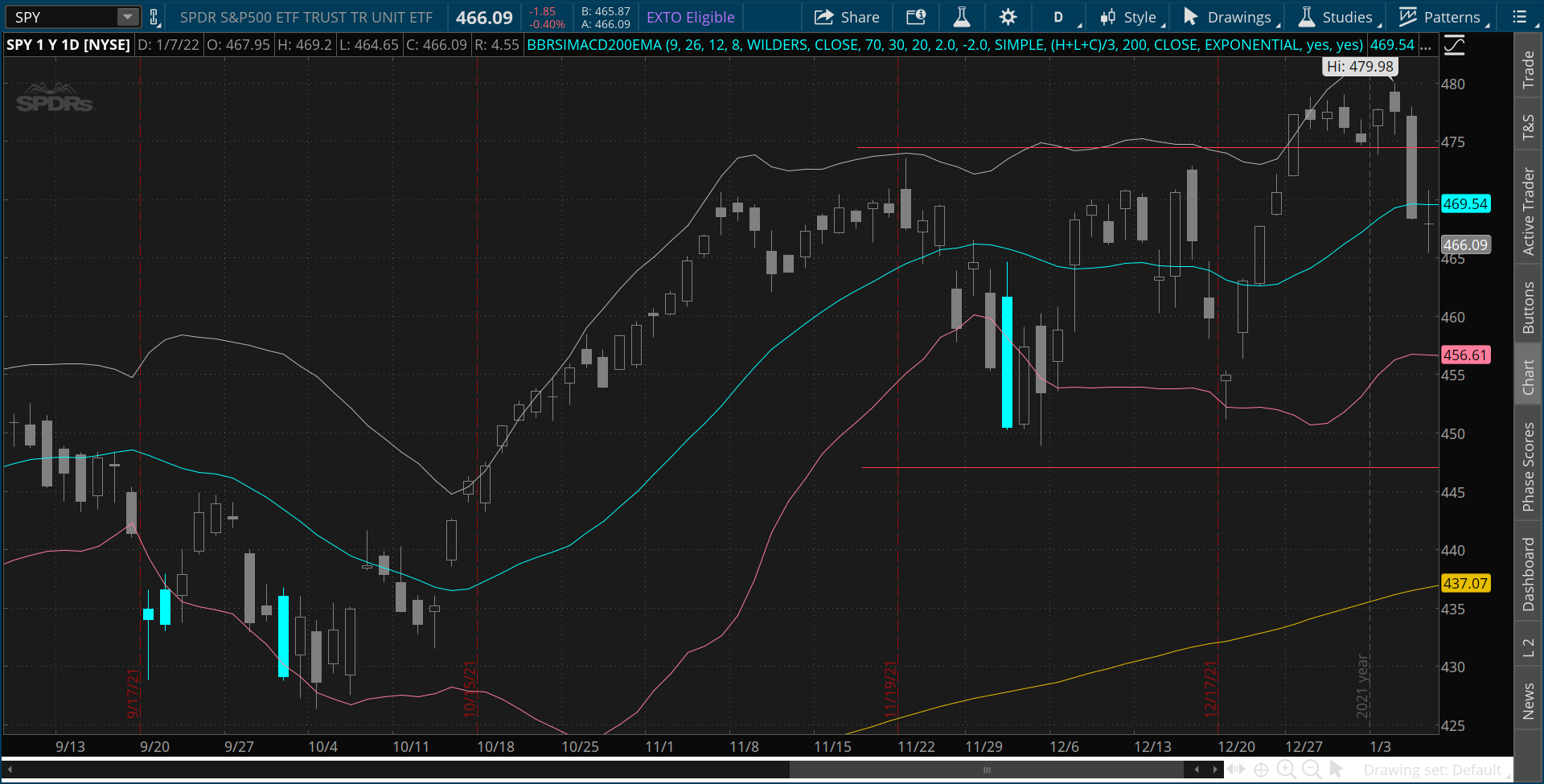Click the 469.54 cyan price bubble
The width and height of the screenshot is (1544, 784).
(x=1465, y=203)
